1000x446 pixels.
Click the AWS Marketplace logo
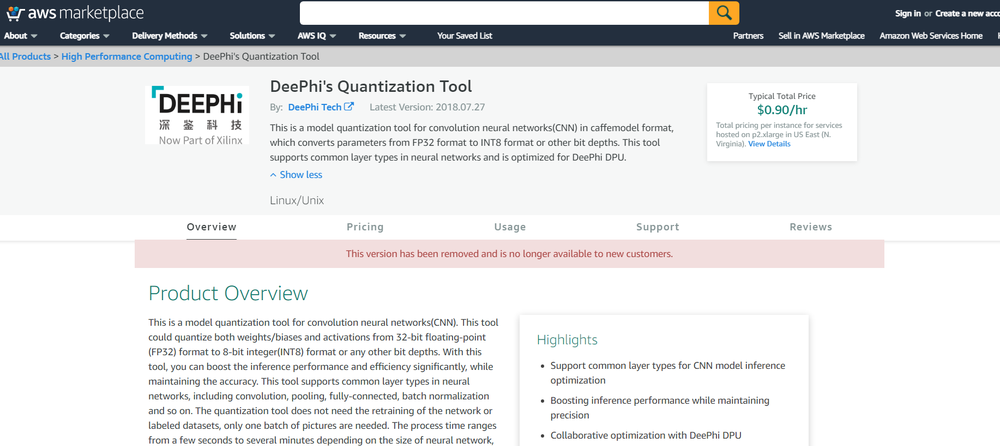pyautogui.click(x=75, y=13)
